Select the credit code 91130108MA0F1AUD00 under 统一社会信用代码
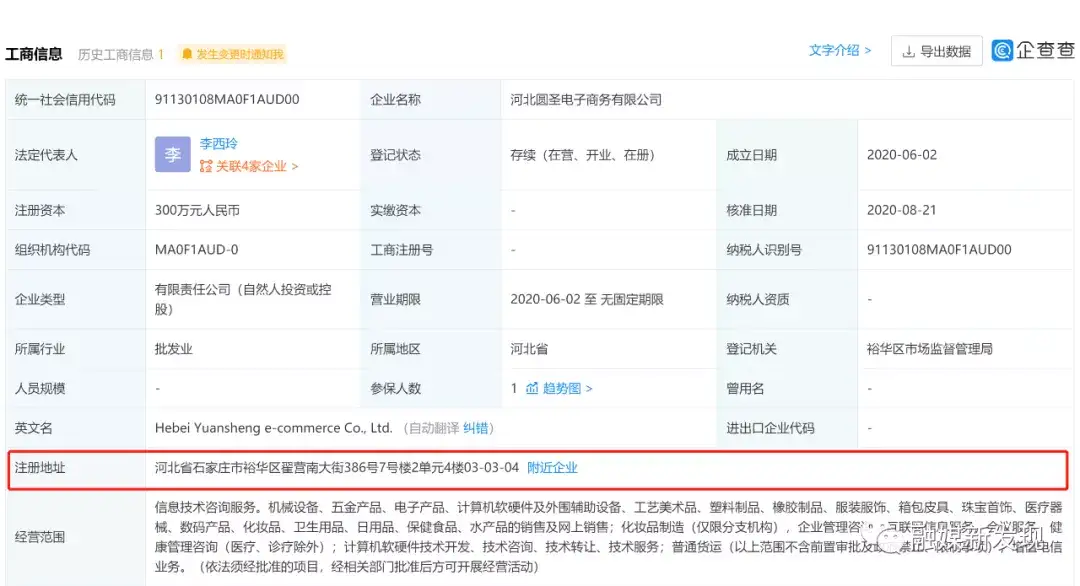The width and height of the screenshot is (1080, 586). [x=227, y=99]
